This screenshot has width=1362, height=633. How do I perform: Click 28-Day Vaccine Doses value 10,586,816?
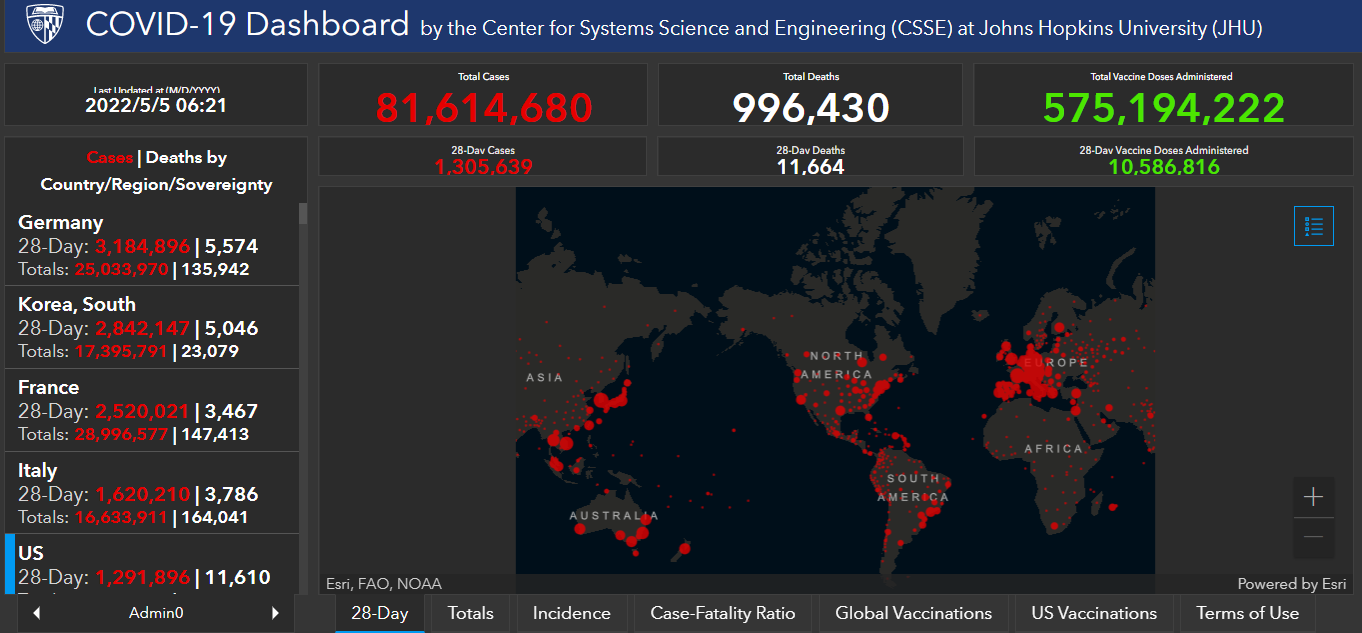pyautogui.click(x=1163, y=166)
